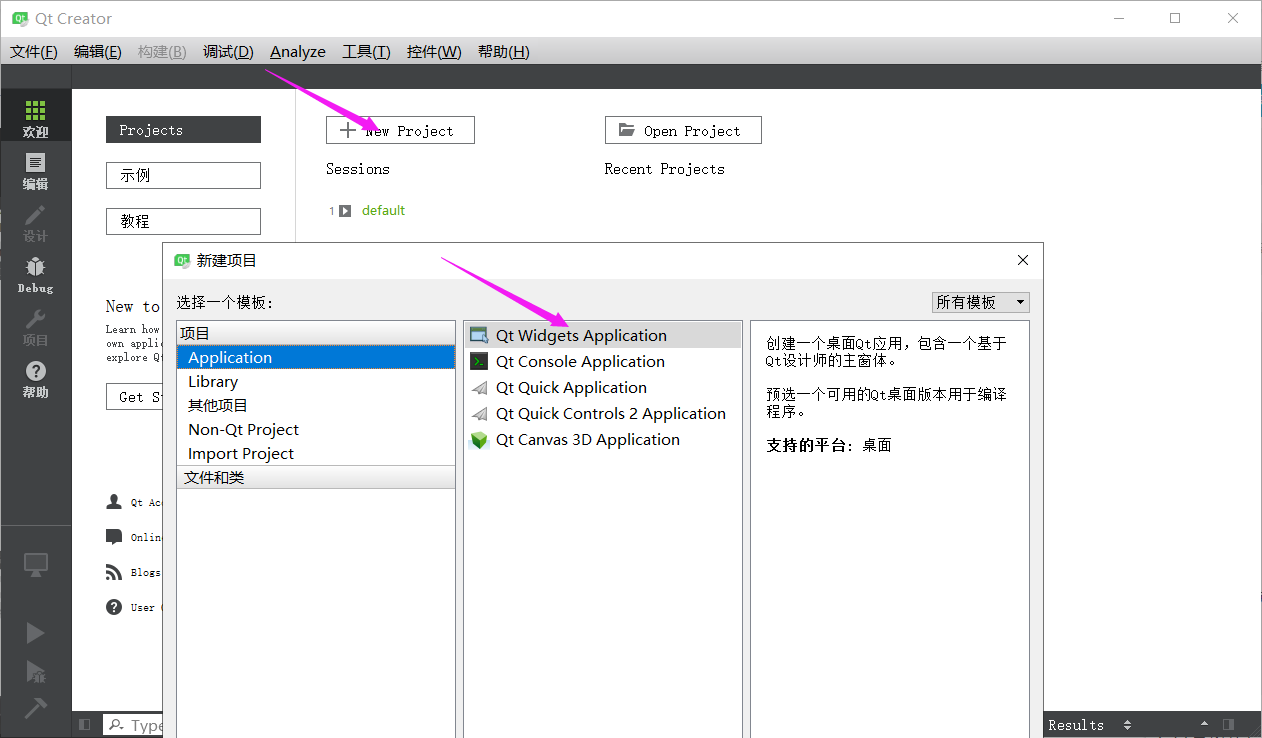Select the Projects tab on welcome page
Screen dimensions: 1262x738
pyautogui.click(x=183, y=130)
